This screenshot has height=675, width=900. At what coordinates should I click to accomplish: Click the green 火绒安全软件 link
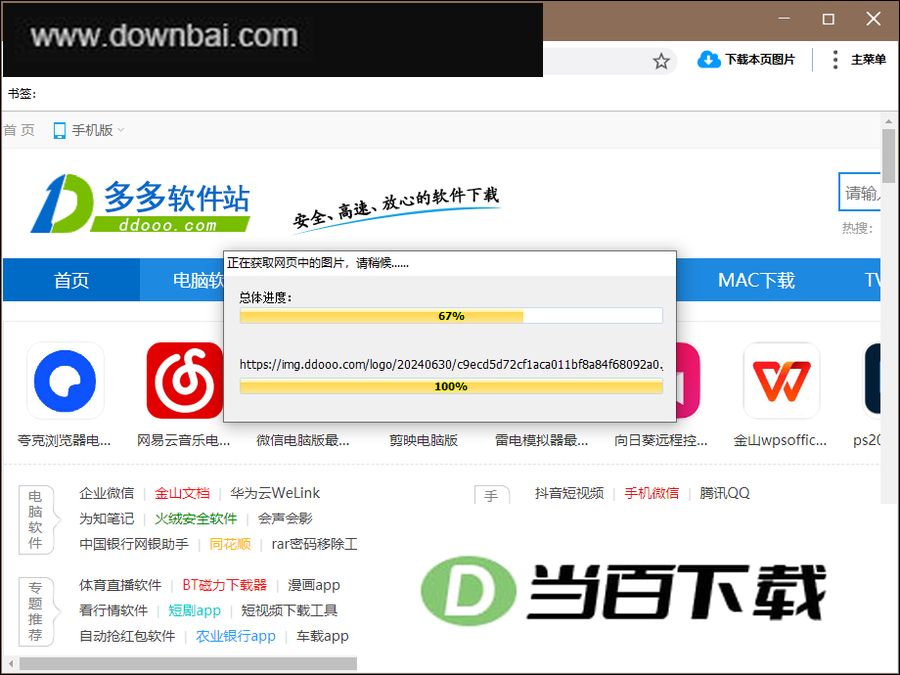(x=196, y=518)
